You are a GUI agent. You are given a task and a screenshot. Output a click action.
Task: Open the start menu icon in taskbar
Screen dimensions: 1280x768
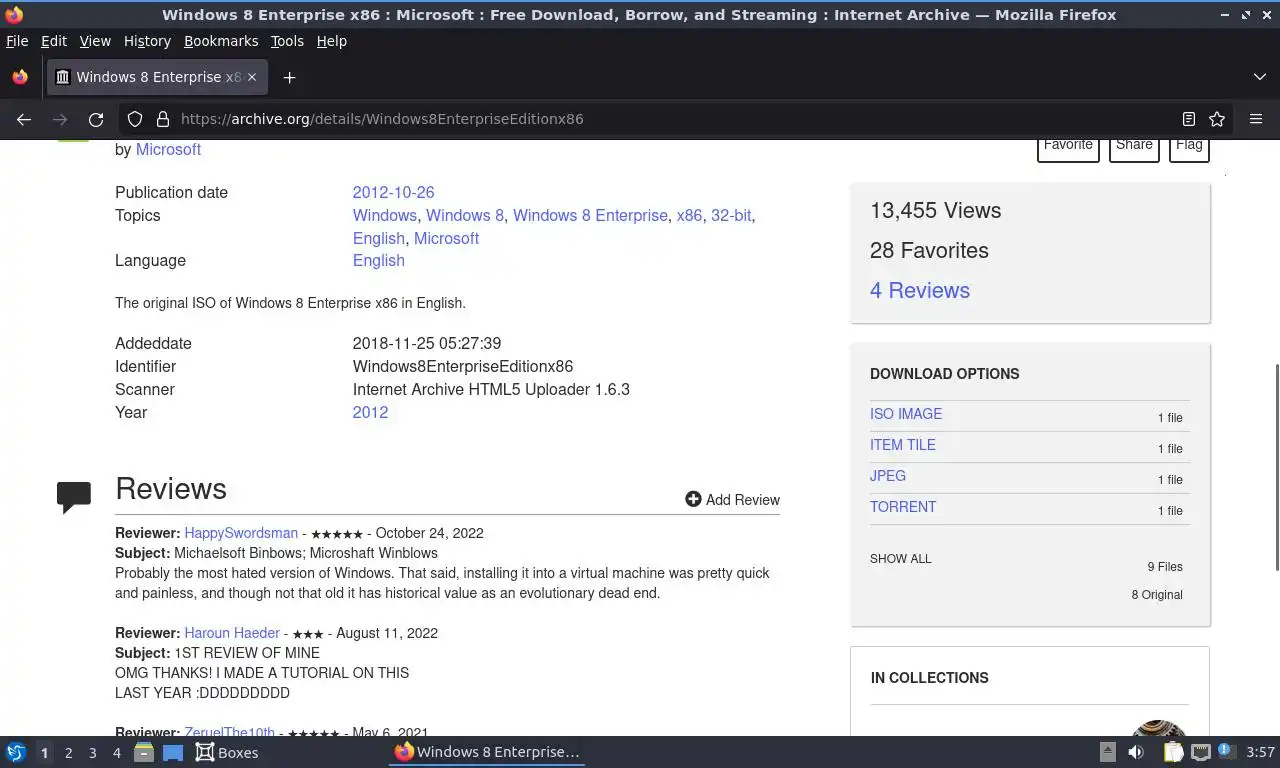[15, 752]
